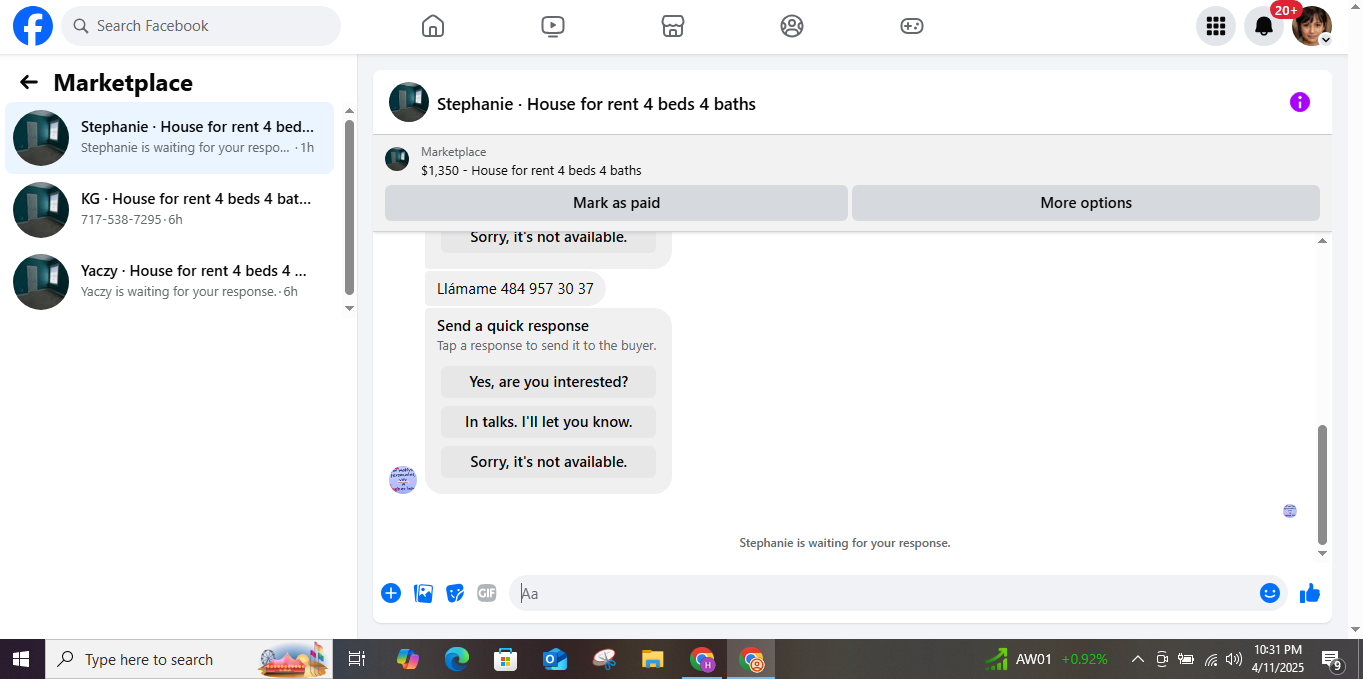
Task: Click chat scrollbar thumb
Action: tap(1322, 485)
